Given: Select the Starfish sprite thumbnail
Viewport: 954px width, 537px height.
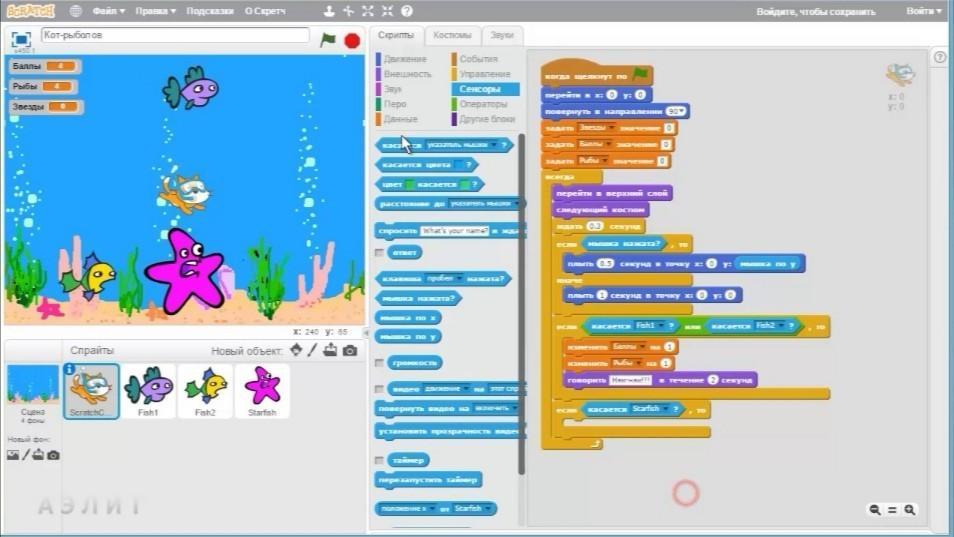Looking at the screenshot, I should pyautogui.click(x=262, y=390).
